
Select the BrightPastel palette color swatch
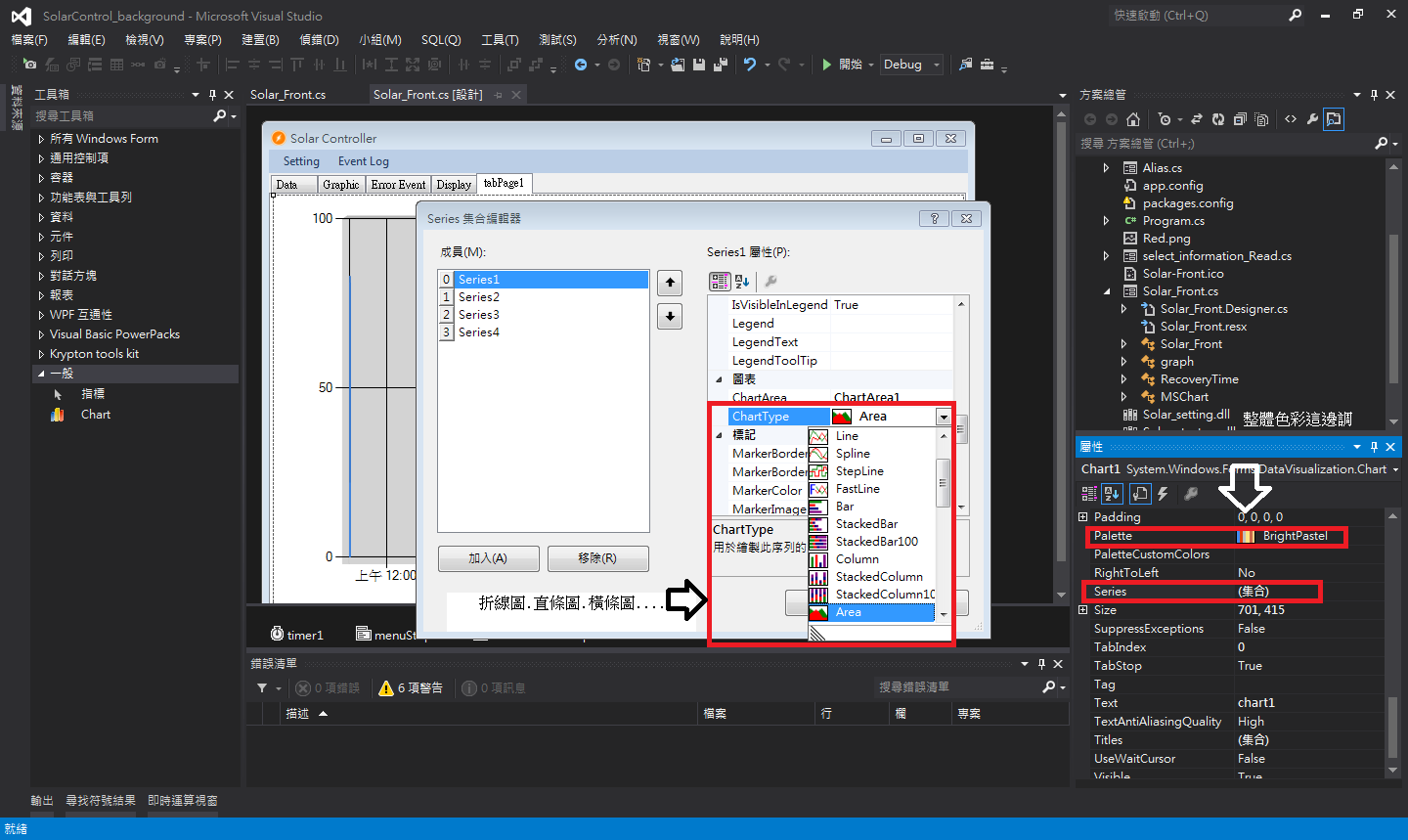1246,536
